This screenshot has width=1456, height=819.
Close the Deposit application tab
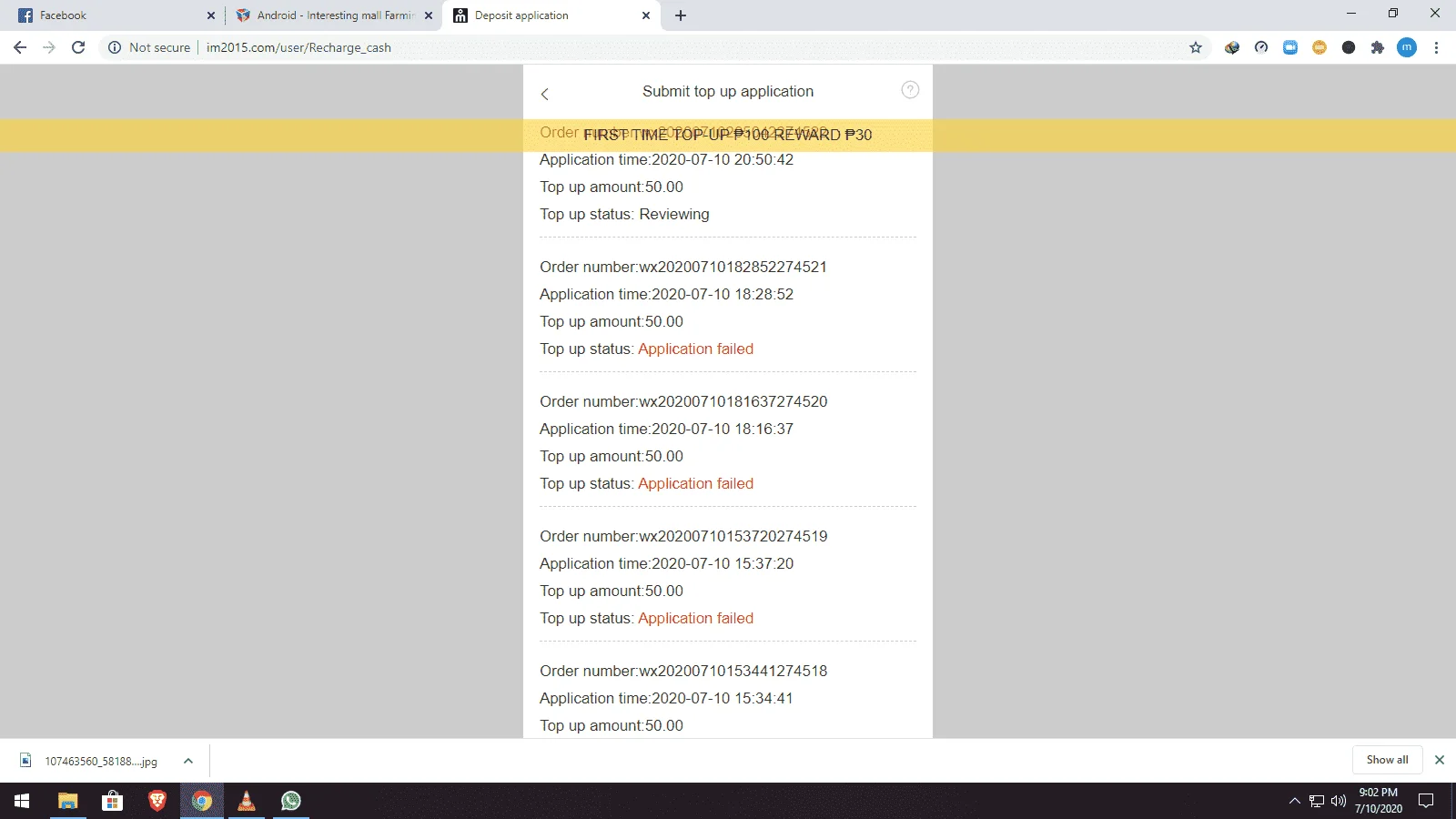pos(646,15)
